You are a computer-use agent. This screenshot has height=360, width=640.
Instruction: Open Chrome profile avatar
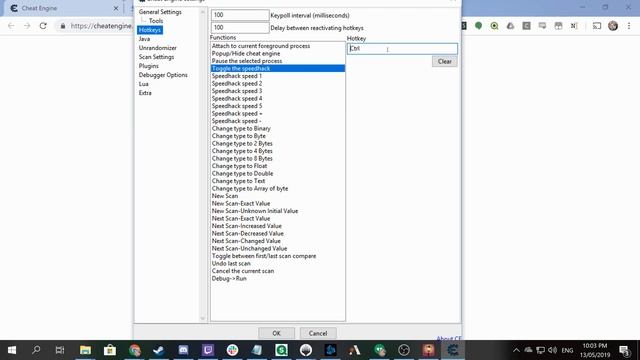(613, 26)
